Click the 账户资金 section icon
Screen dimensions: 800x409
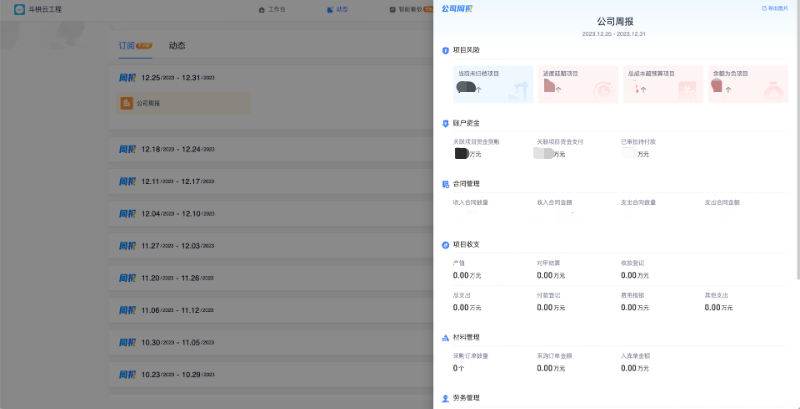[445, 123]
